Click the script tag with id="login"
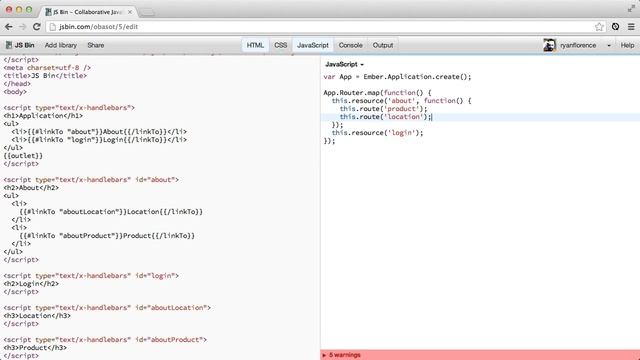 tap(91, 276)
